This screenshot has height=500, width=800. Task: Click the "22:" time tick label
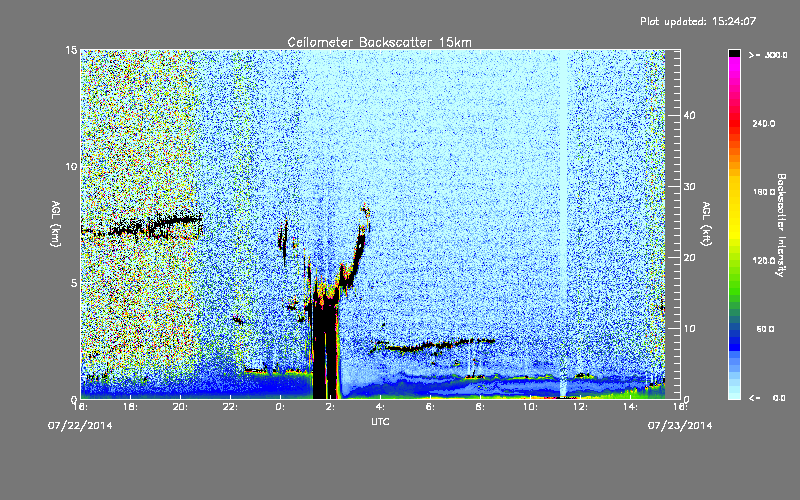(x=231, y=407)
